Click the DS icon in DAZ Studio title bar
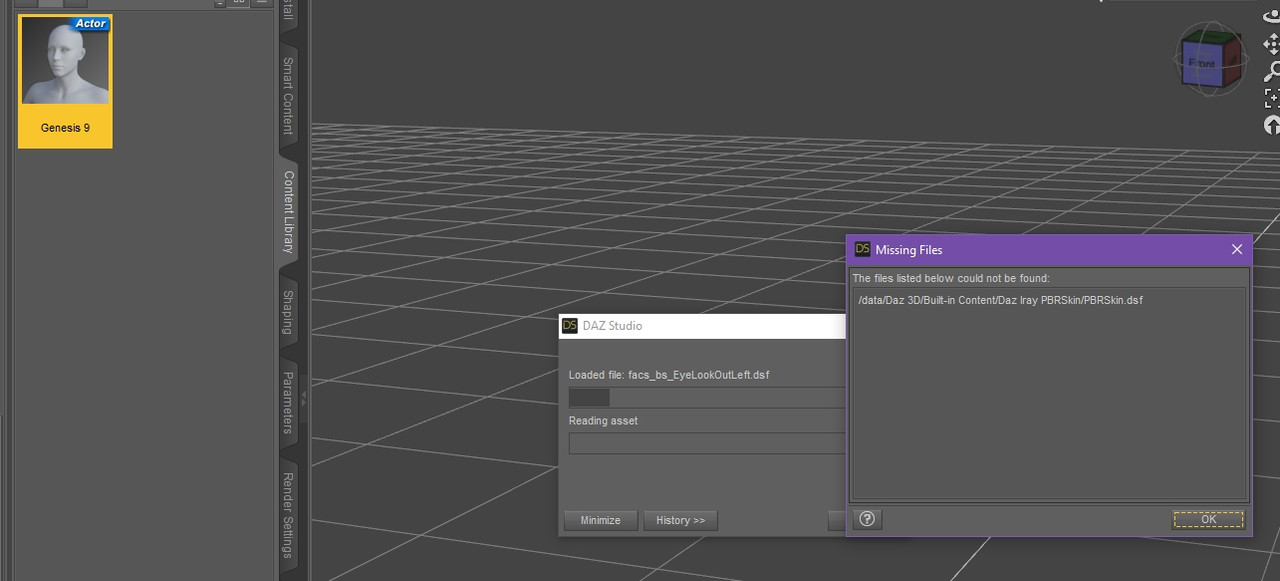1280x581 pixels. pyautogui.click(x=570, y=325)
